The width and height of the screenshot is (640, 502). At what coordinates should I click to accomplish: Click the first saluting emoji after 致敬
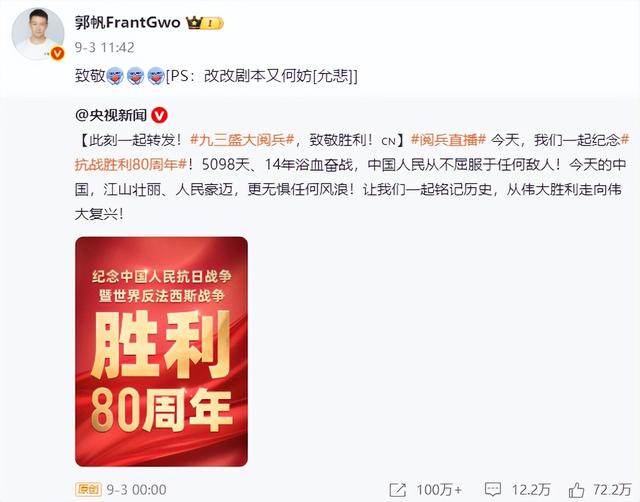tap(115, 76)
